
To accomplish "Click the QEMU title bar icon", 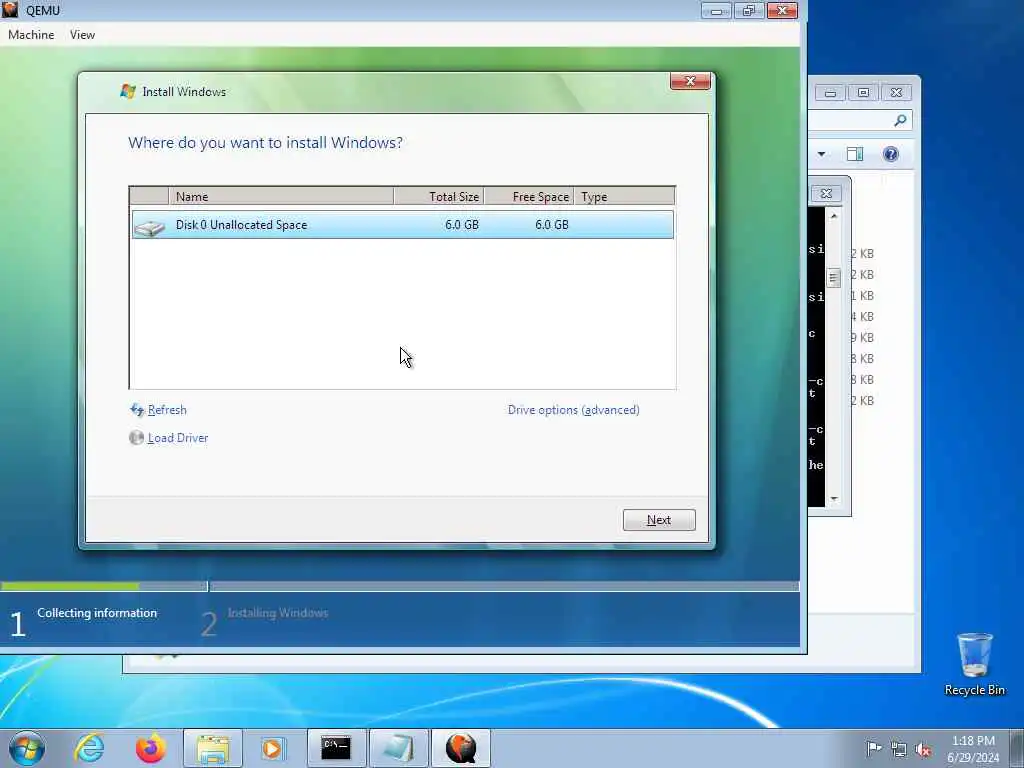I will 10,10.
